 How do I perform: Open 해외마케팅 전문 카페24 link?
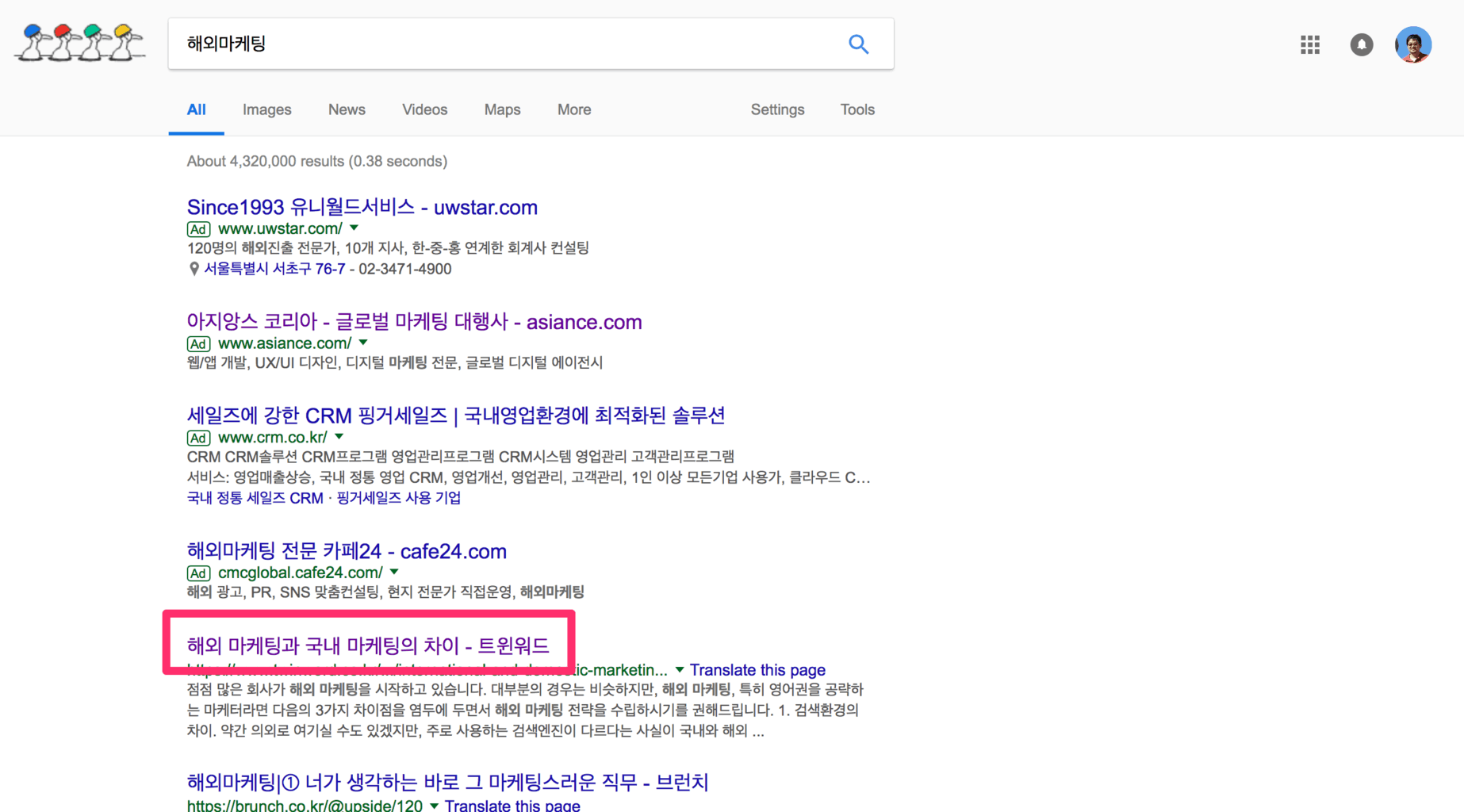pyautogui.click(x=347, y=551)
